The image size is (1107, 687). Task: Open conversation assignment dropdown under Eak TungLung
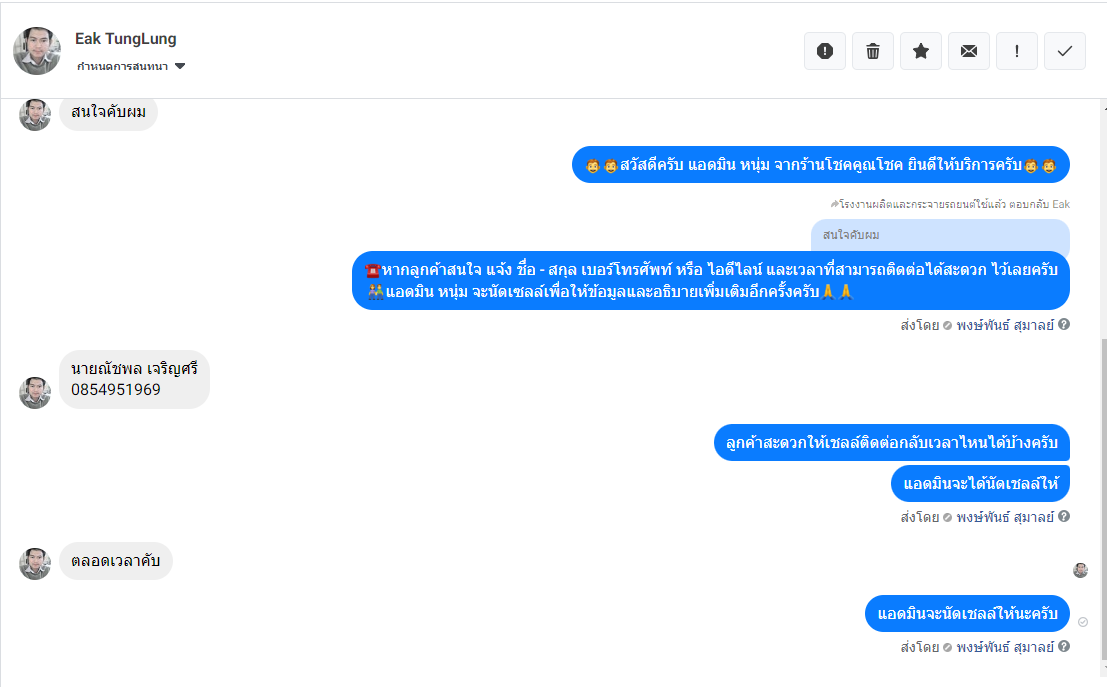tap(131, 66)
